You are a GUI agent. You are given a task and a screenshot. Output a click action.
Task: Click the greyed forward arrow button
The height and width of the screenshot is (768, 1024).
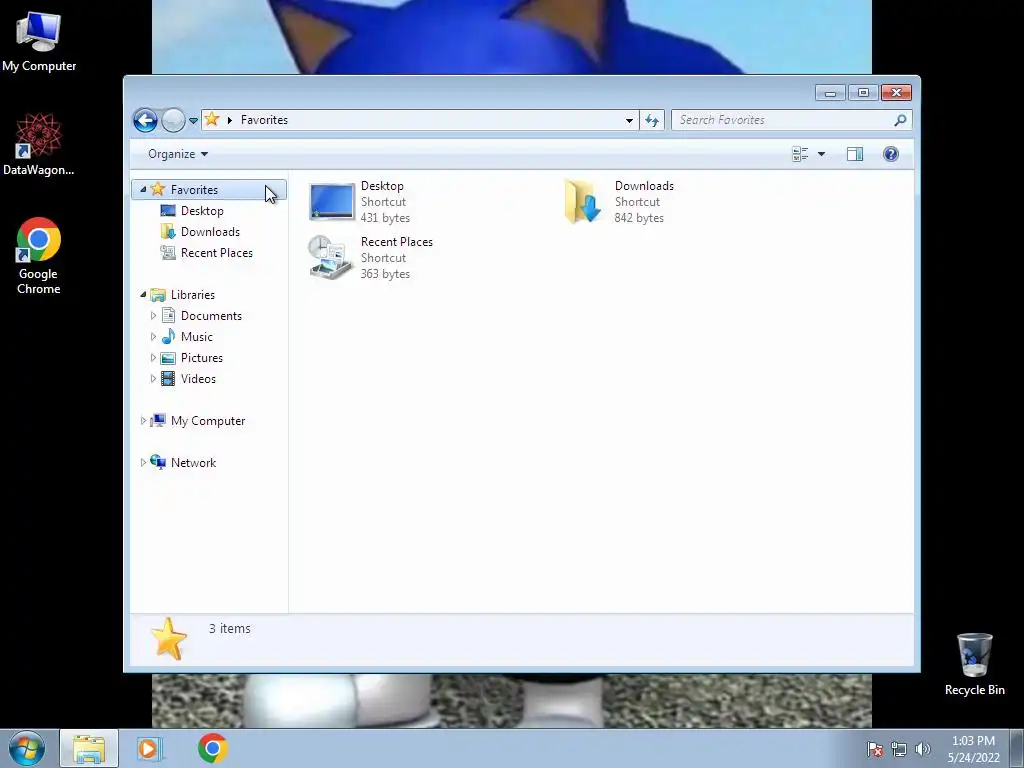point(173,120)
